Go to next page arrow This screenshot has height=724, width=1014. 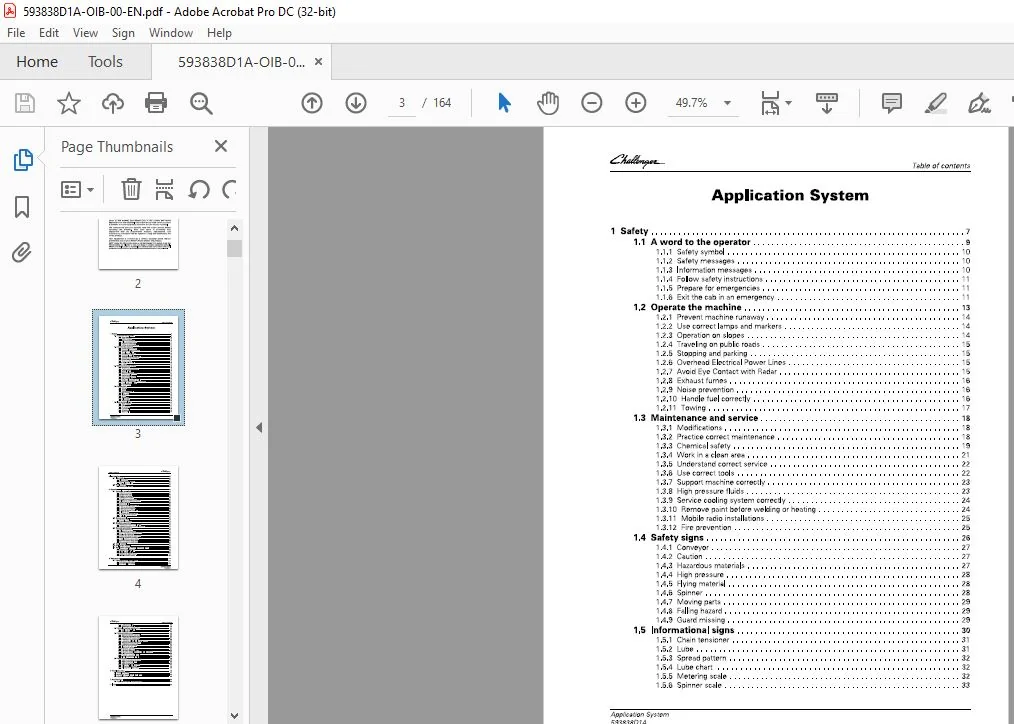point(356,103)
